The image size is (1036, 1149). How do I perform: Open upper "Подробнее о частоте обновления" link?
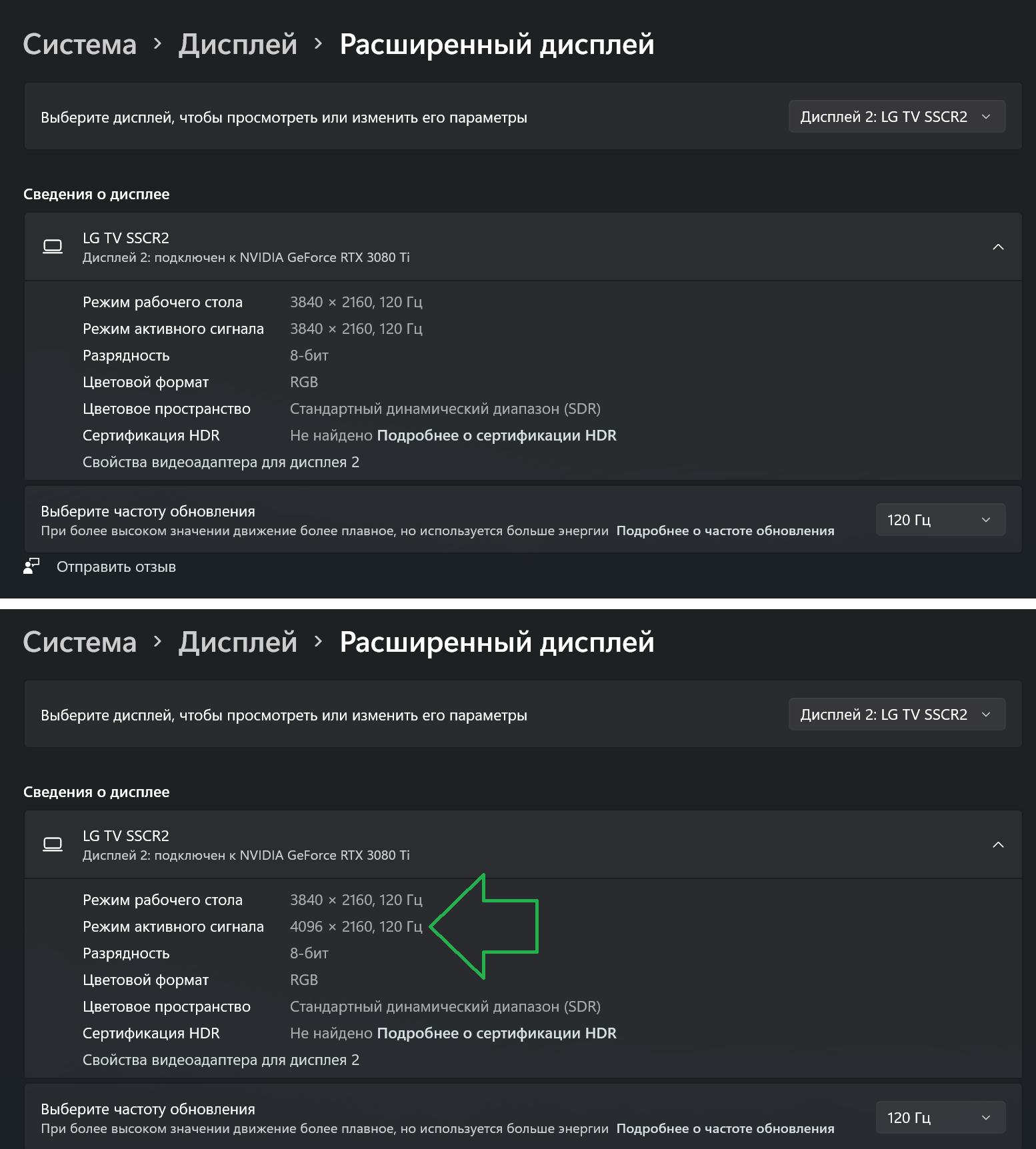point(725,531)
